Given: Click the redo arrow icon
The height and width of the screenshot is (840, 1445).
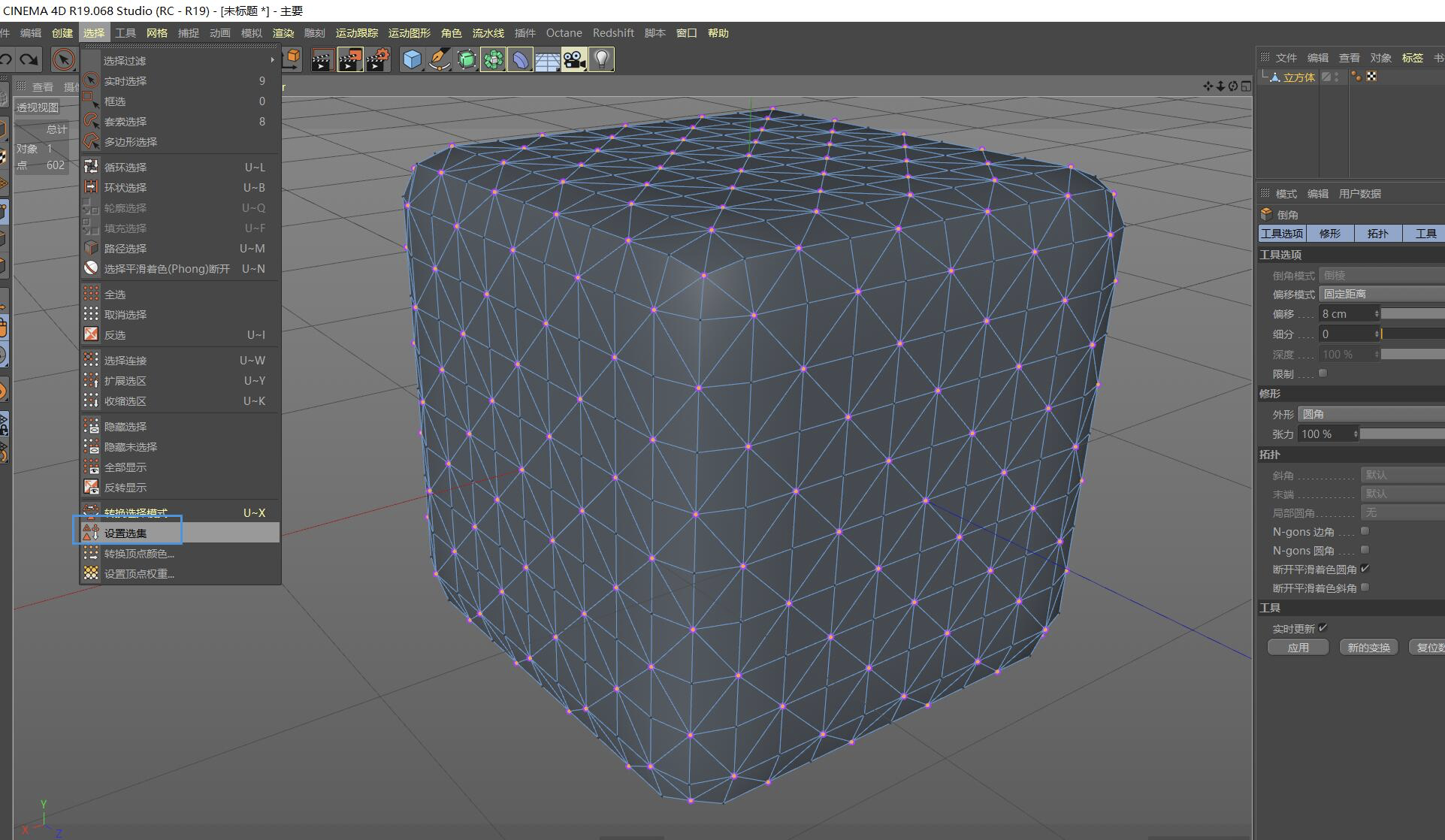Looking at the screenshot, I should click(29, 59).
